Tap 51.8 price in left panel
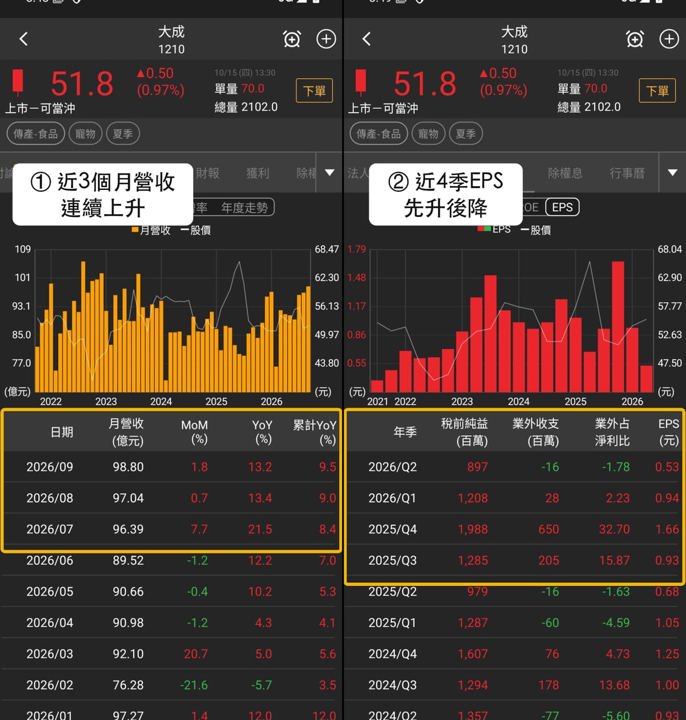 (x=82, y=84)
